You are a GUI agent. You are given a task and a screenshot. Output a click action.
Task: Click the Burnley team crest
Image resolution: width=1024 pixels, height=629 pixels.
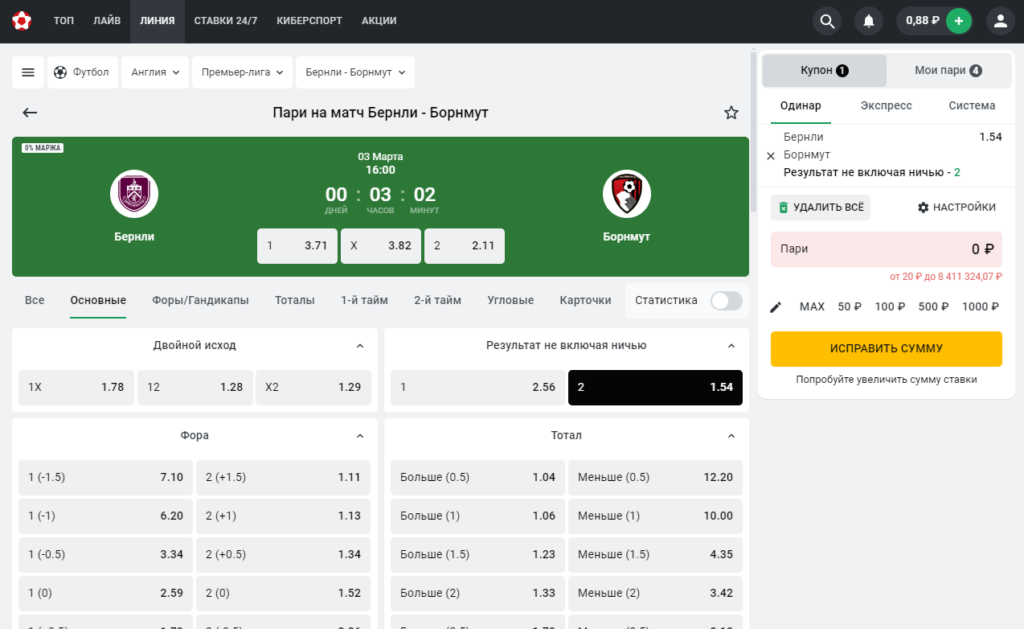pyautogui.click(x=134, y=194)
